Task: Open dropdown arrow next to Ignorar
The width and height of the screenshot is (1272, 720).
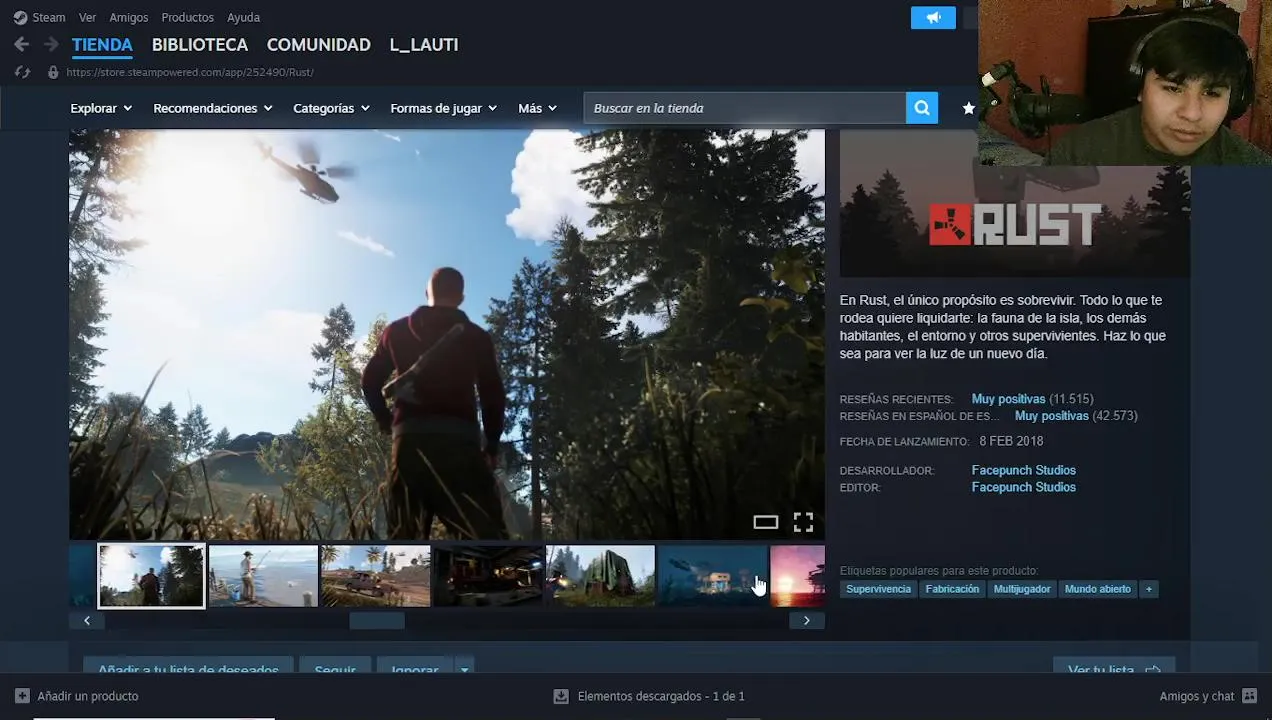Action: coord(464,668)
